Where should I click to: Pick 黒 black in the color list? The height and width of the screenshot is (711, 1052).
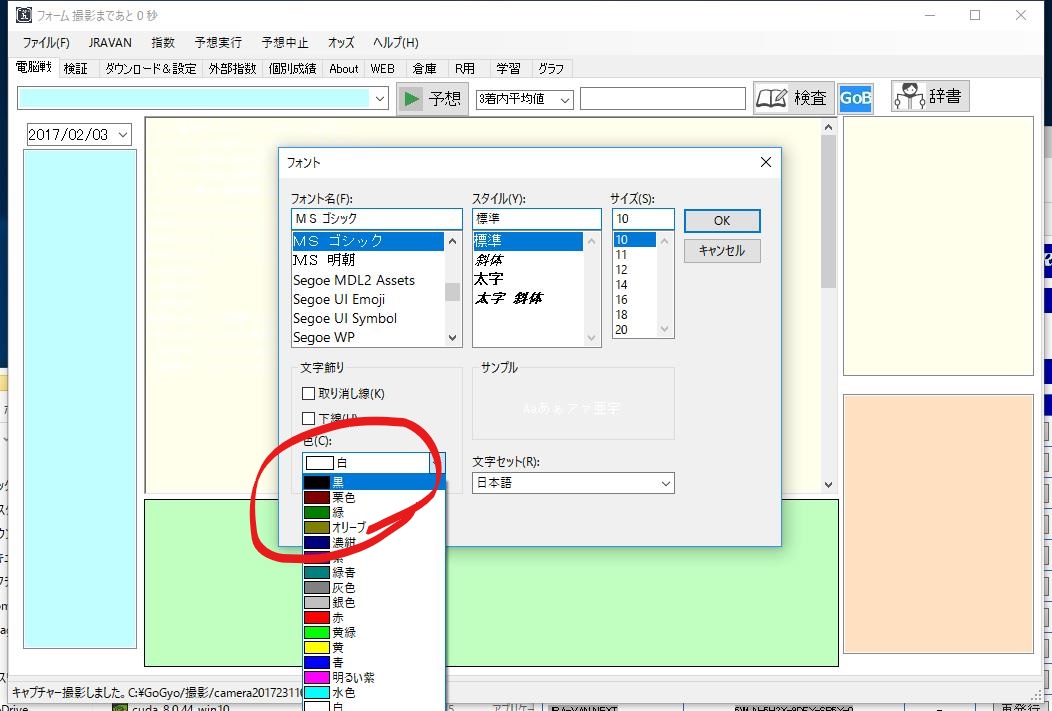pos(373,482)
